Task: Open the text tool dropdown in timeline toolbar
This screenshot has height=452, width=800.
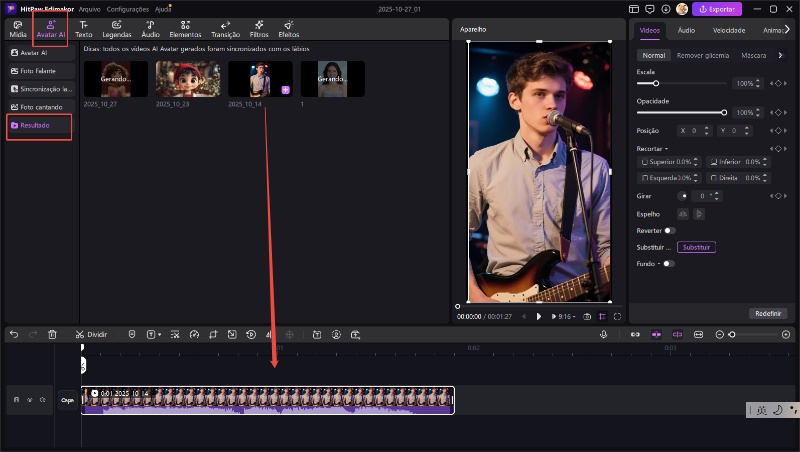Action: (153, 334)
